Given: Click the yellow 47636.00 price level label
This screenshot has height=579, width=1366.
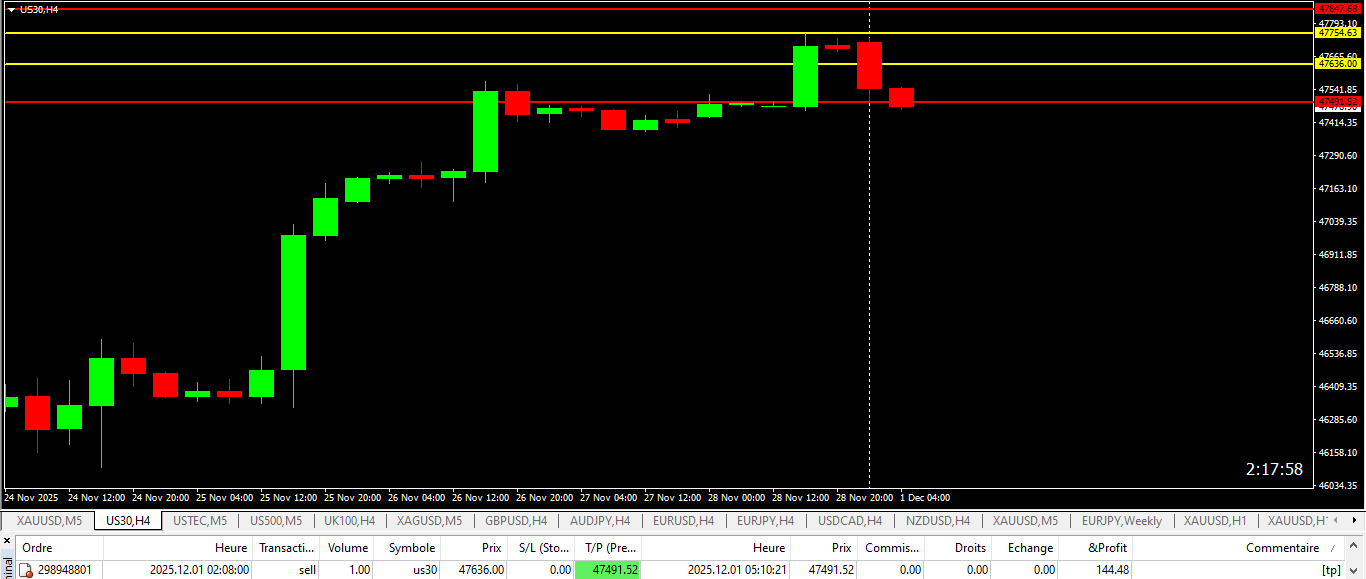Looking at the screenshot, I should point(1338,64).
